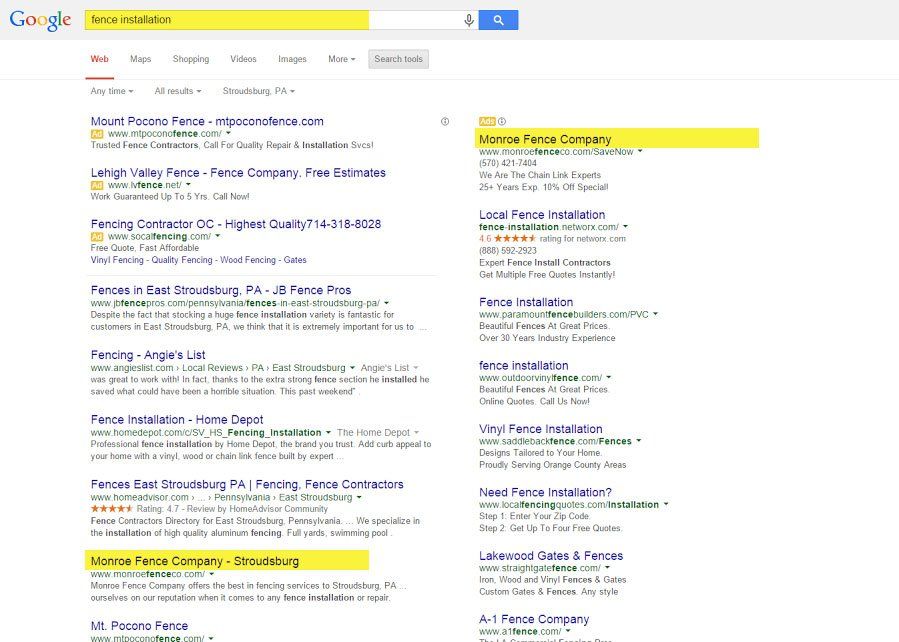Open Lehigh Valley Fence ad headline
Screen dimensions: 899x642
pos(238,173)
